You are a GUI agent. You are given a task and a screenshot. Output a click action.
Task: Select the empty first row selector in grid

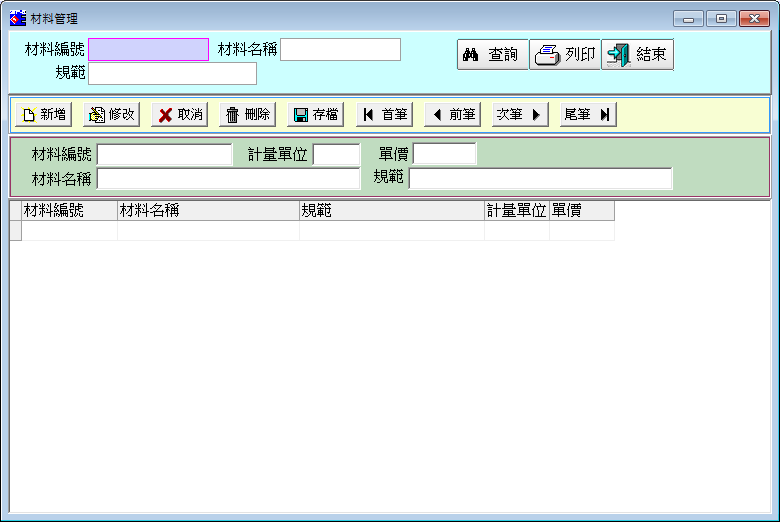tap(15, 231)
